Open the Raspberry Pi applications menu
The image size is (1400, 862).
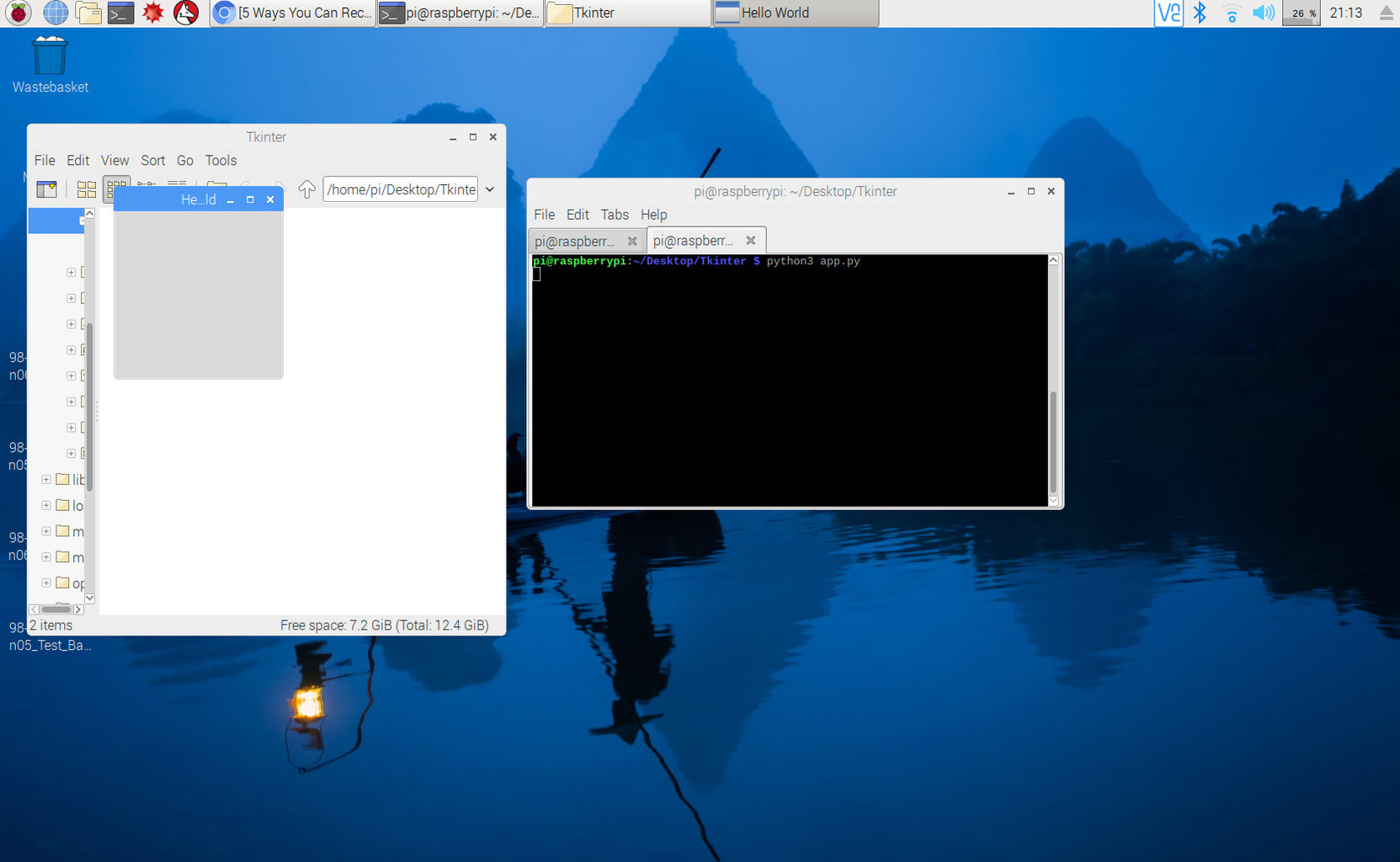[x=18, y=13]
